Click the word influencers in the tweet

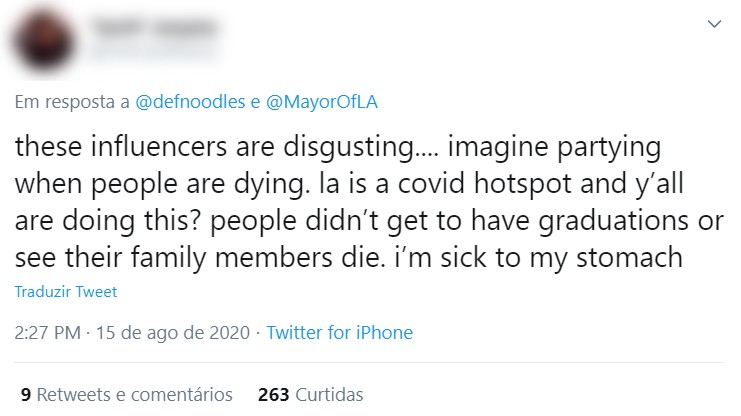click(159, 146)
